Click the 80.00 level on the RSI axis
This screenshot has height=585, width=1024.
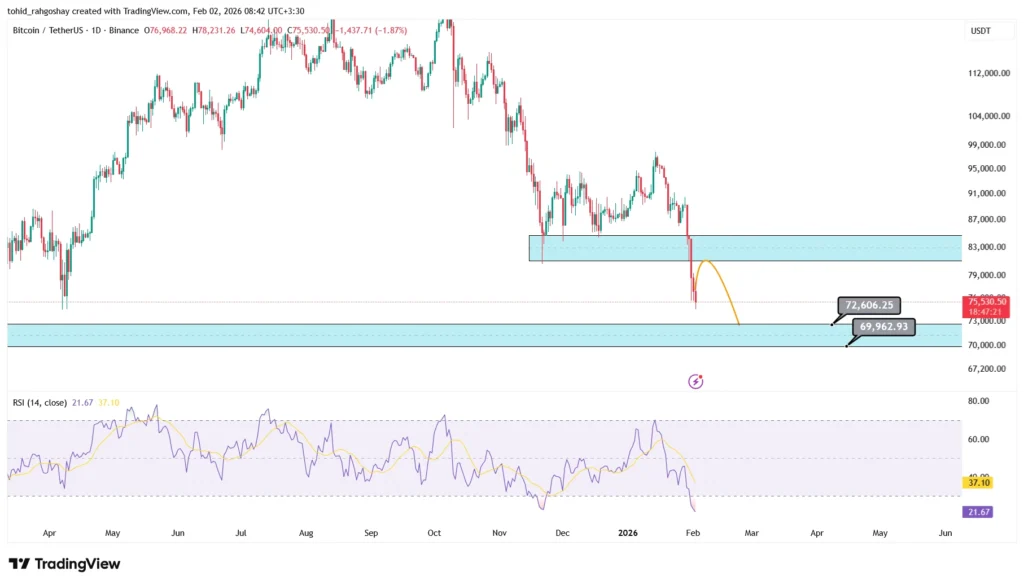(977, 401)
